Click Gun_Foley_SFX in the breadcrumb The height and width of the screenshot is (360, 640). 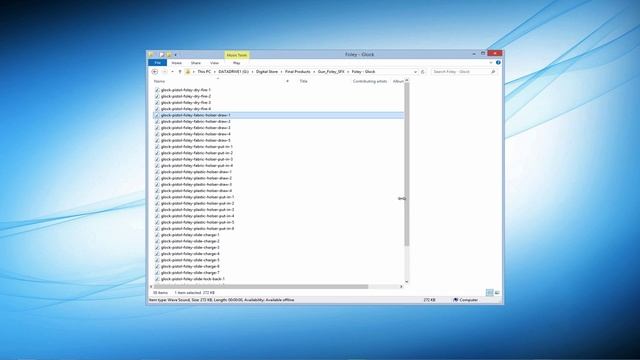pyautogui.click(x=331, y=72)
